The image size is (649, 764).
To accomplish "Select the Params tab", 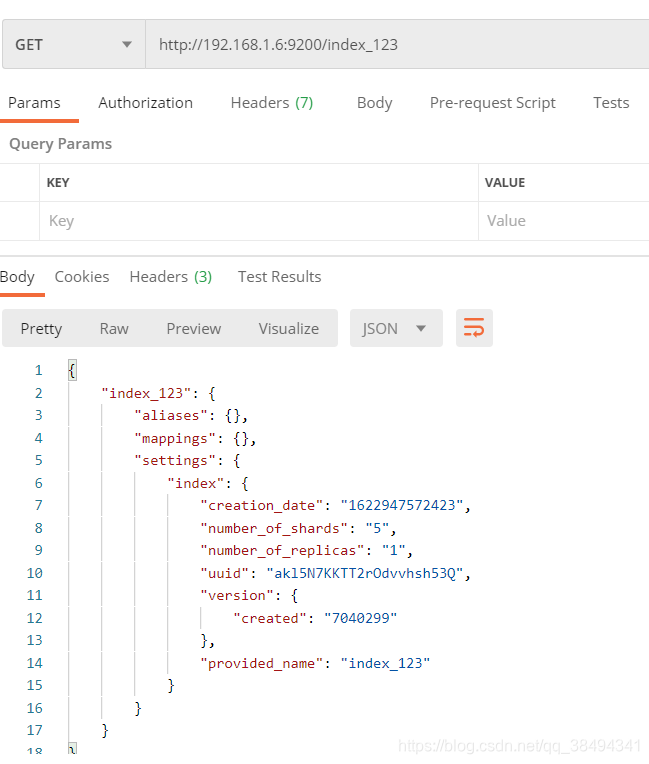I will pyautogui.click(x=35, y=102).
